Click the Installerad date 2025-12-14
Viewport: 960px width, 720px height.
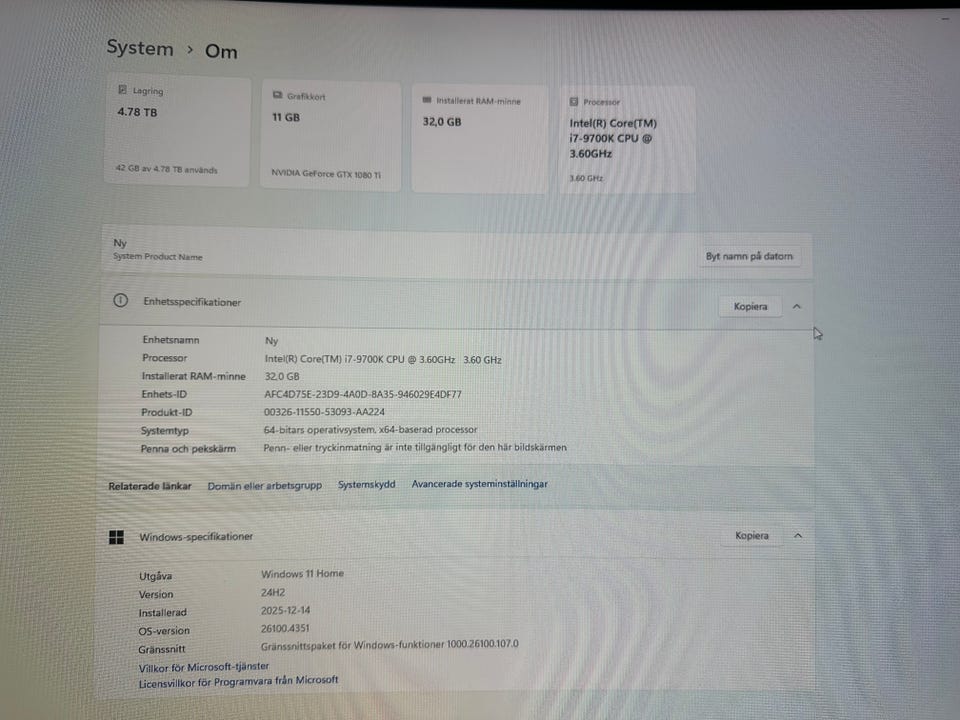pyautogui.click(x=285, y=610)
